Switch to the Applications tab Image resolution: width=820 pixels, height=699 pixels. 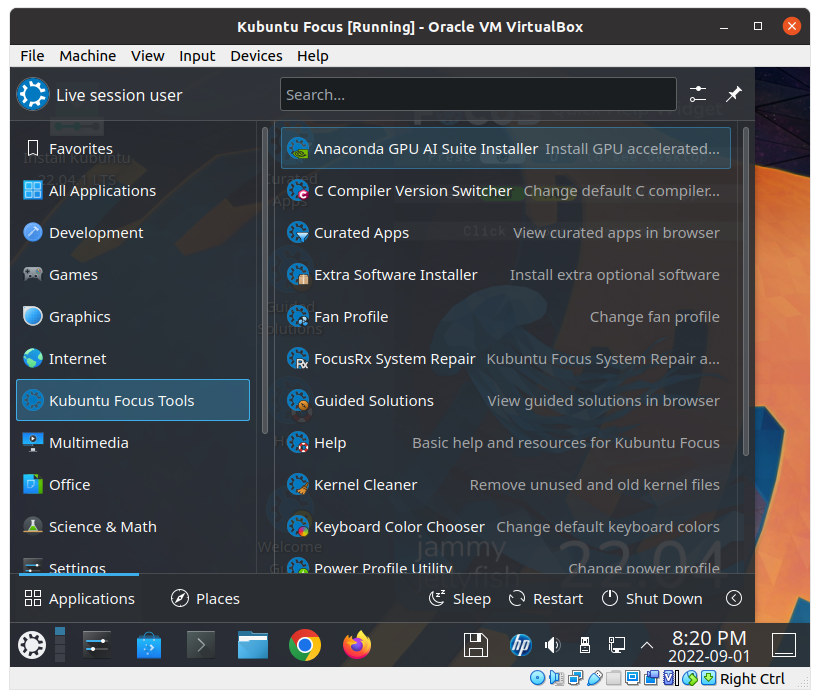pyautogui.click(x=79, y=598)
